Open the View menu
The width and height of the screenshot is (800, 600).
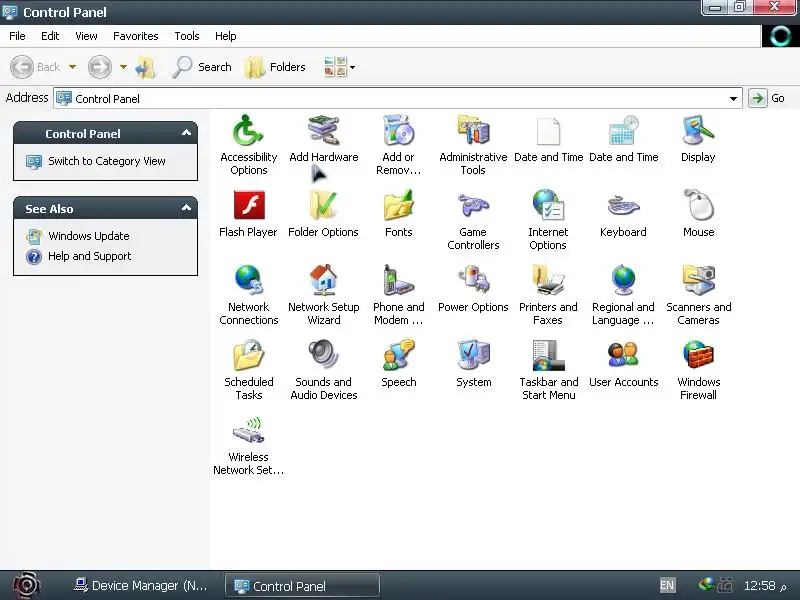coord(86,36)
